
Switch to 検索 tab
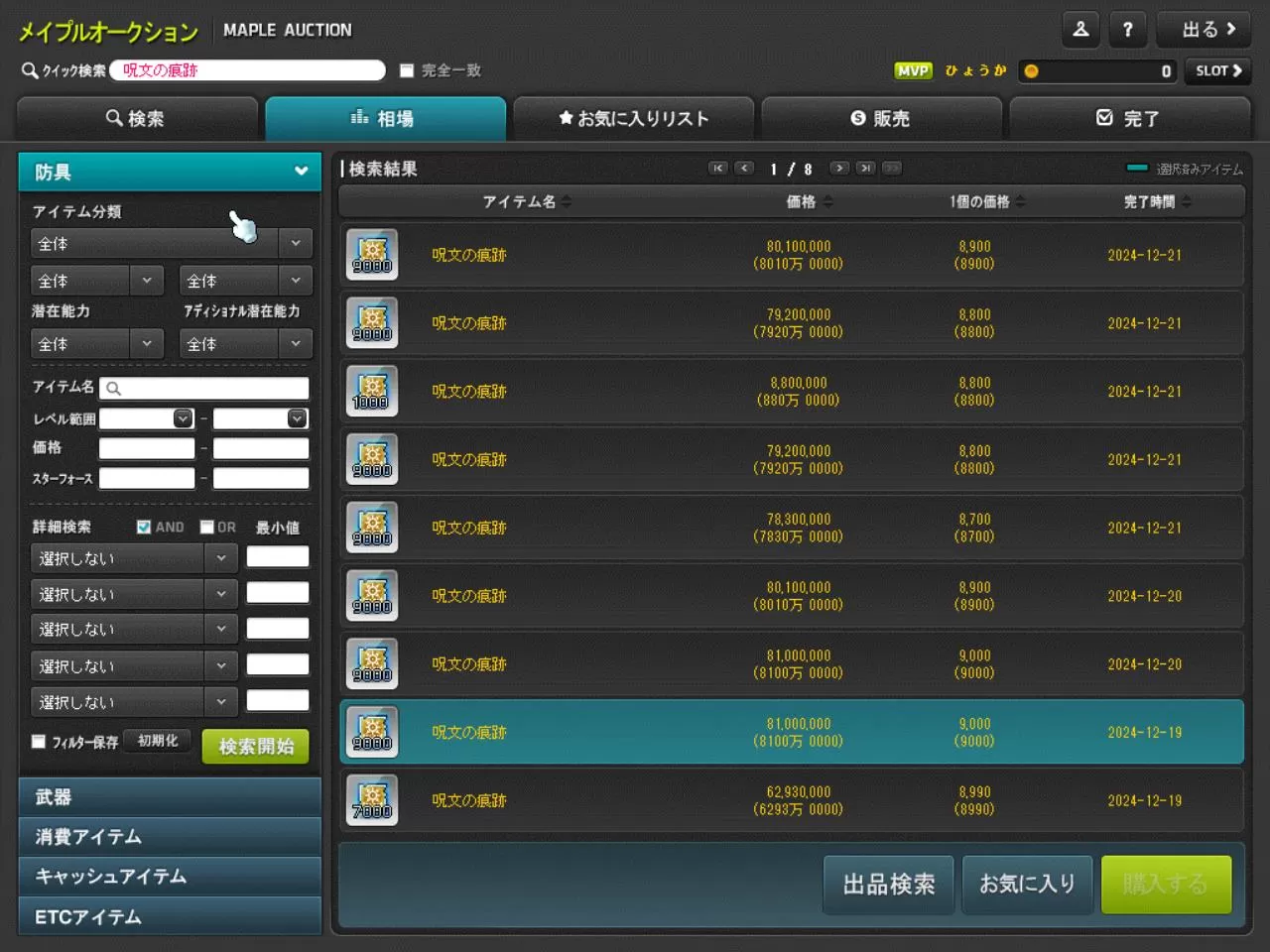(x=136, y=118)
